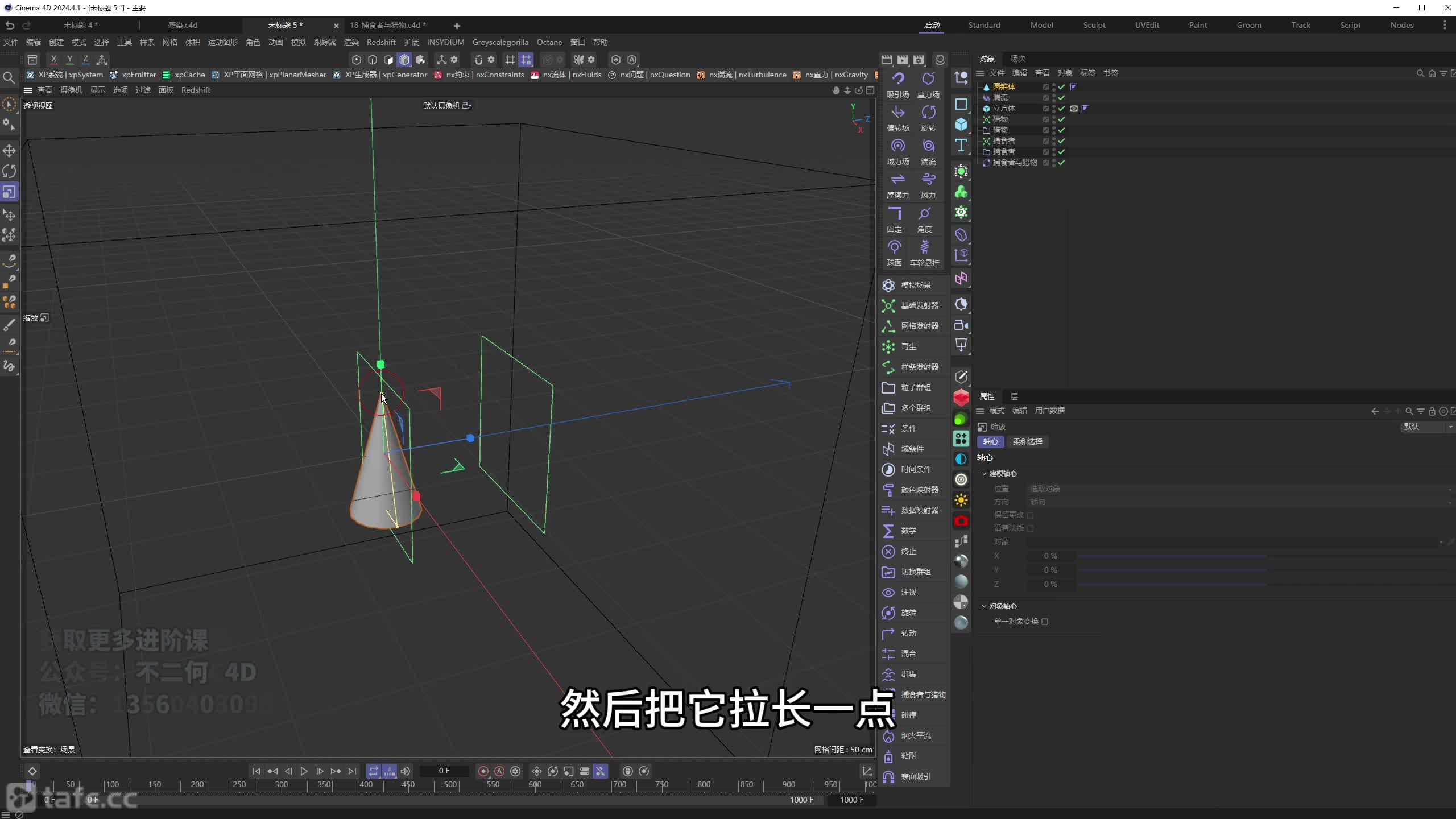Select the Scale tool in left toolbar
1456x819 pixels.
9,192
